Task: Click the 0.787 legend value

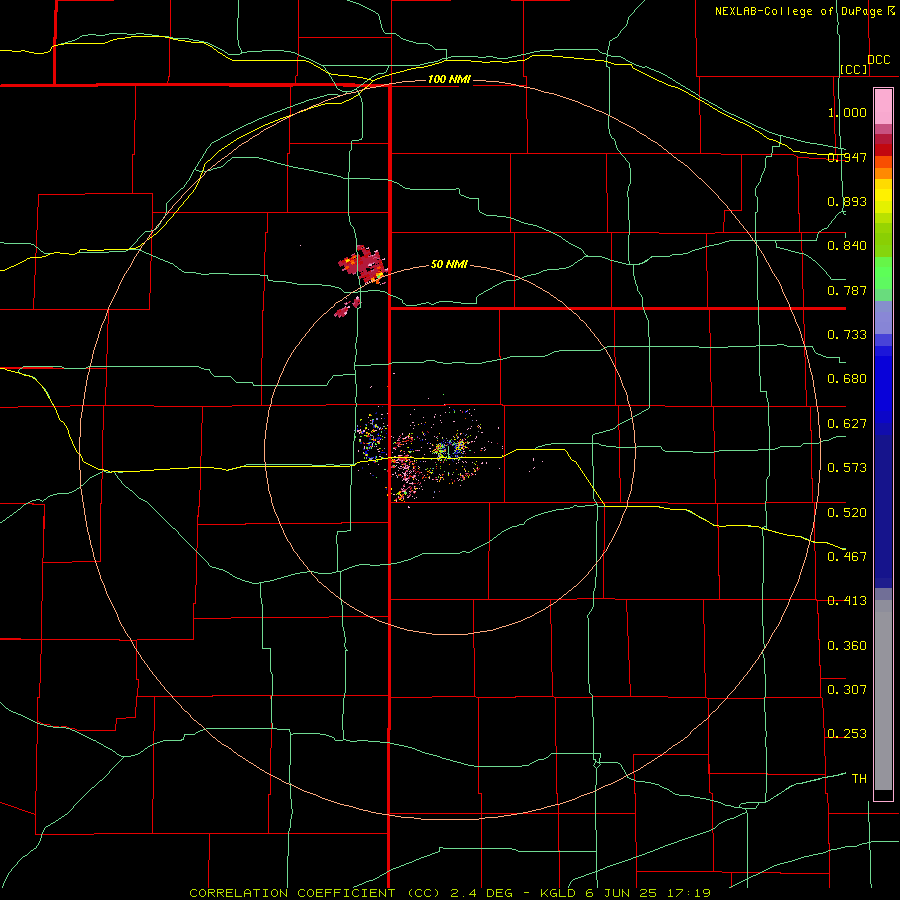Action: tap(847, 290)
